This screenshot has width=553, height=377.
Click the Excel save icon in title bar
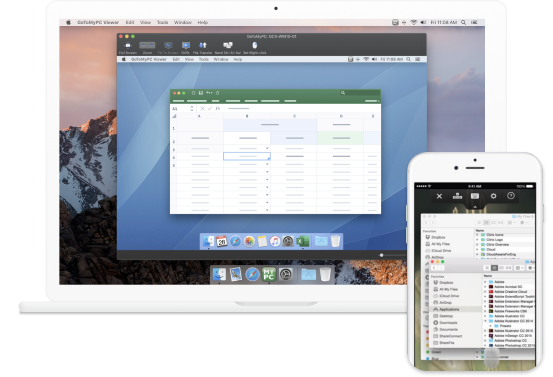pyautogui.click(x=201, y=93)
